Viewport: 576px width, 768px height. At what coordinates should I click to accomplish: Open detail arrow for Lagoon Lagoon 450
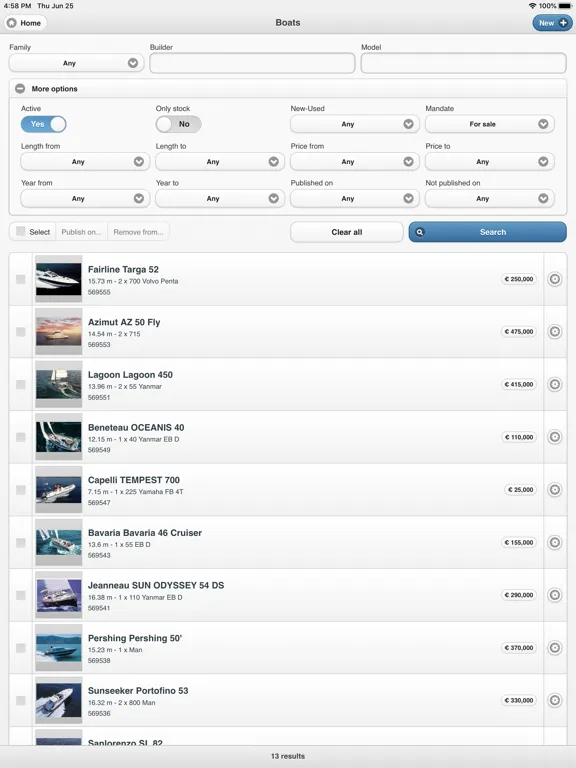(x=554, y=384)
